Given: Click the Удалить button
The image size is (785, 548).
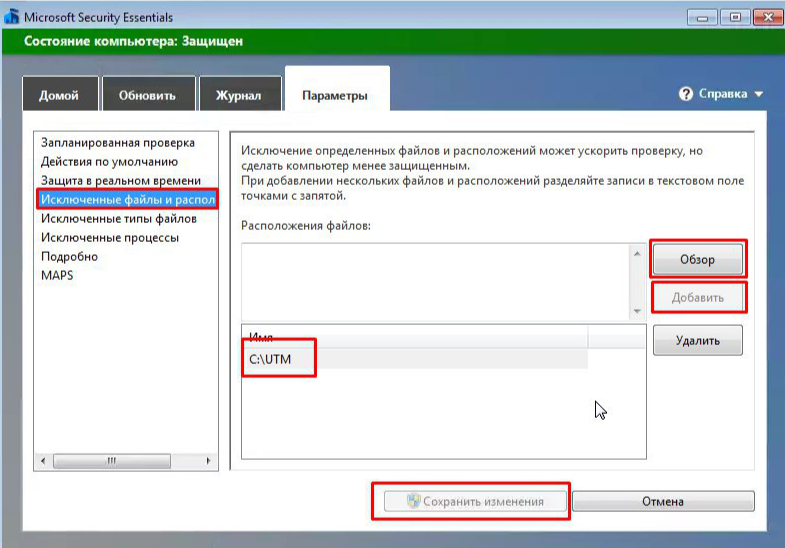Looking at the screenshot, I should tap(697, 341).
